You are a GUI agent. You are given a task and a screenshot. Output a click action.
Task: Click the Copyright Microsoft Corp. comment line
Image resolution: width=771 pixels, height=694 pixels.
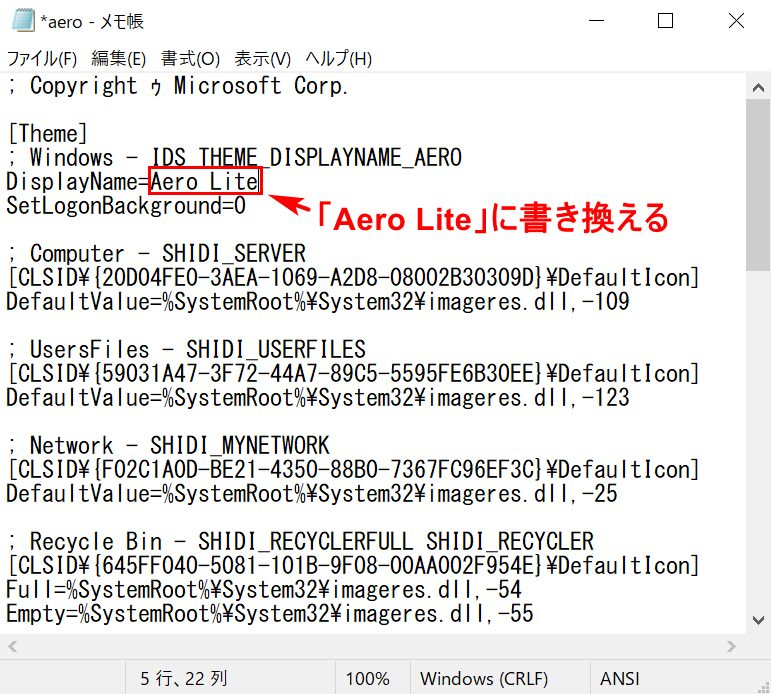[178, 86]
